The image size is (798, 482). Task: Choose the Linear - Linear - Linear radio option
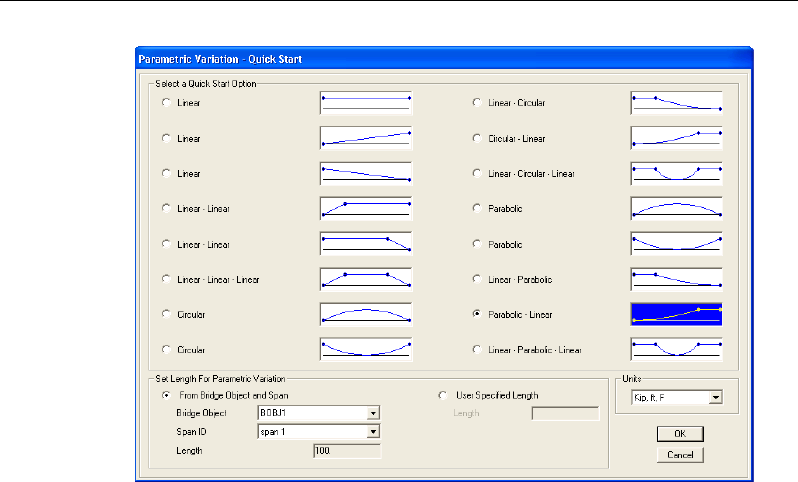[166, 279]
